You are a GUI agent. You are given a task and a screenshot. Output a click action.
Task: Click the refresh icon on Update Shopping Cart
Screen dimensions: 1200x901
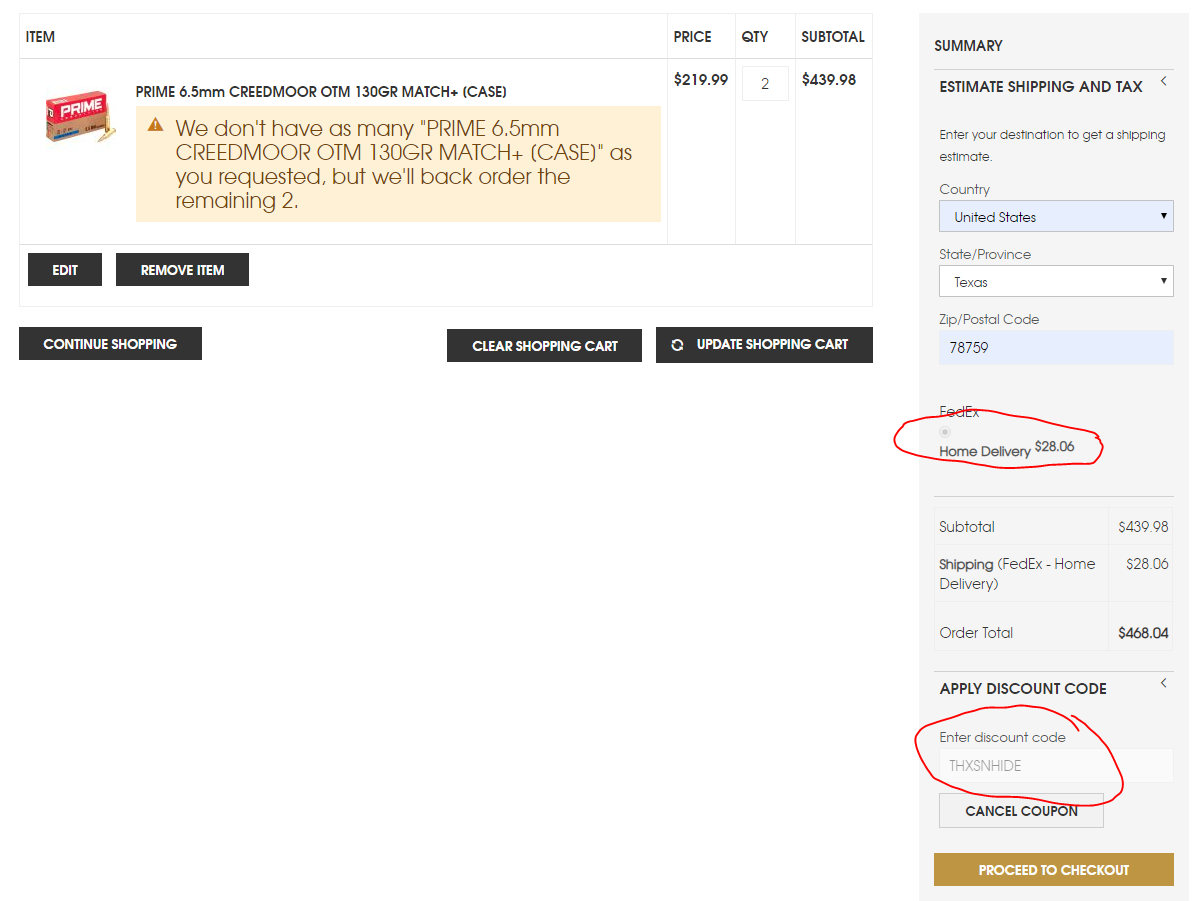click(x=677, y=345)
